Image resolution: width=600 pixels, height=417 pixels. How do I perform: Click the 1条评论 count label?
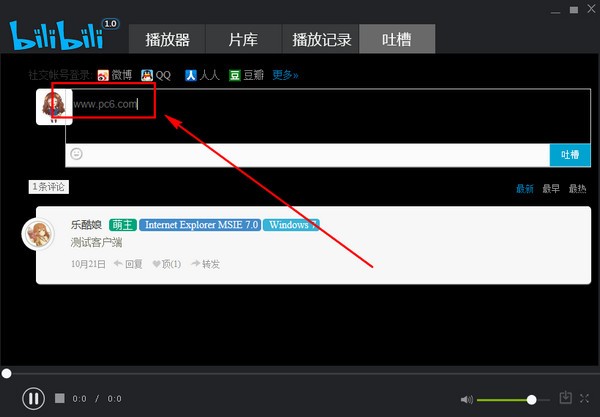pos(49,187)
